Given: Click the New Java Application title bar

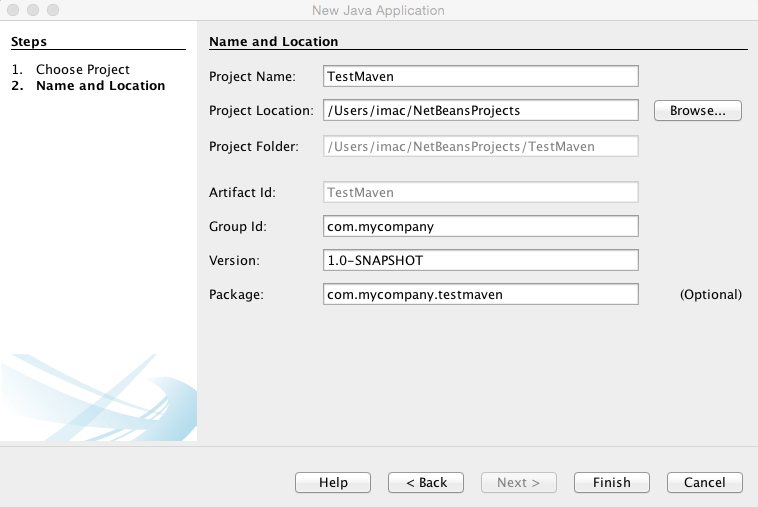Looking at the screenshot, I should point(378,10).
